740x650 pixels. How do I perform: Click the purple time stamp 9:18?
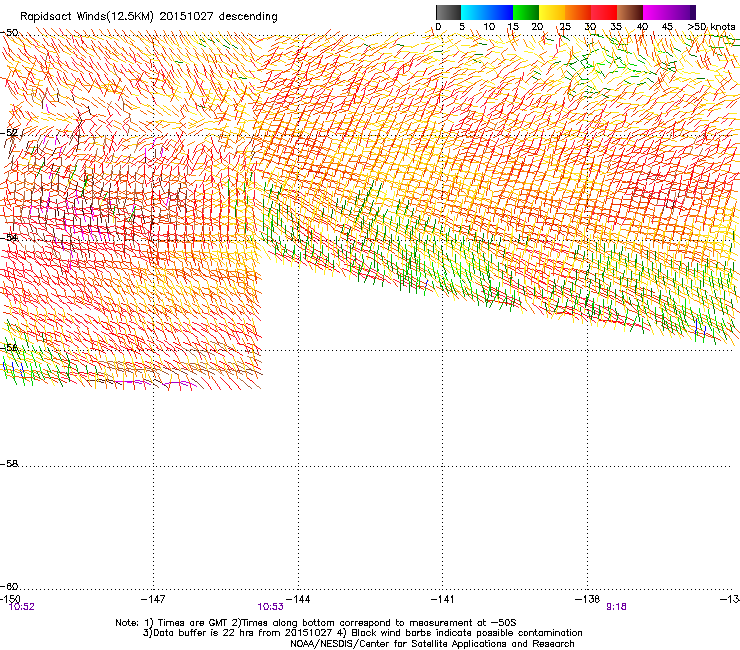click(616, 607)
